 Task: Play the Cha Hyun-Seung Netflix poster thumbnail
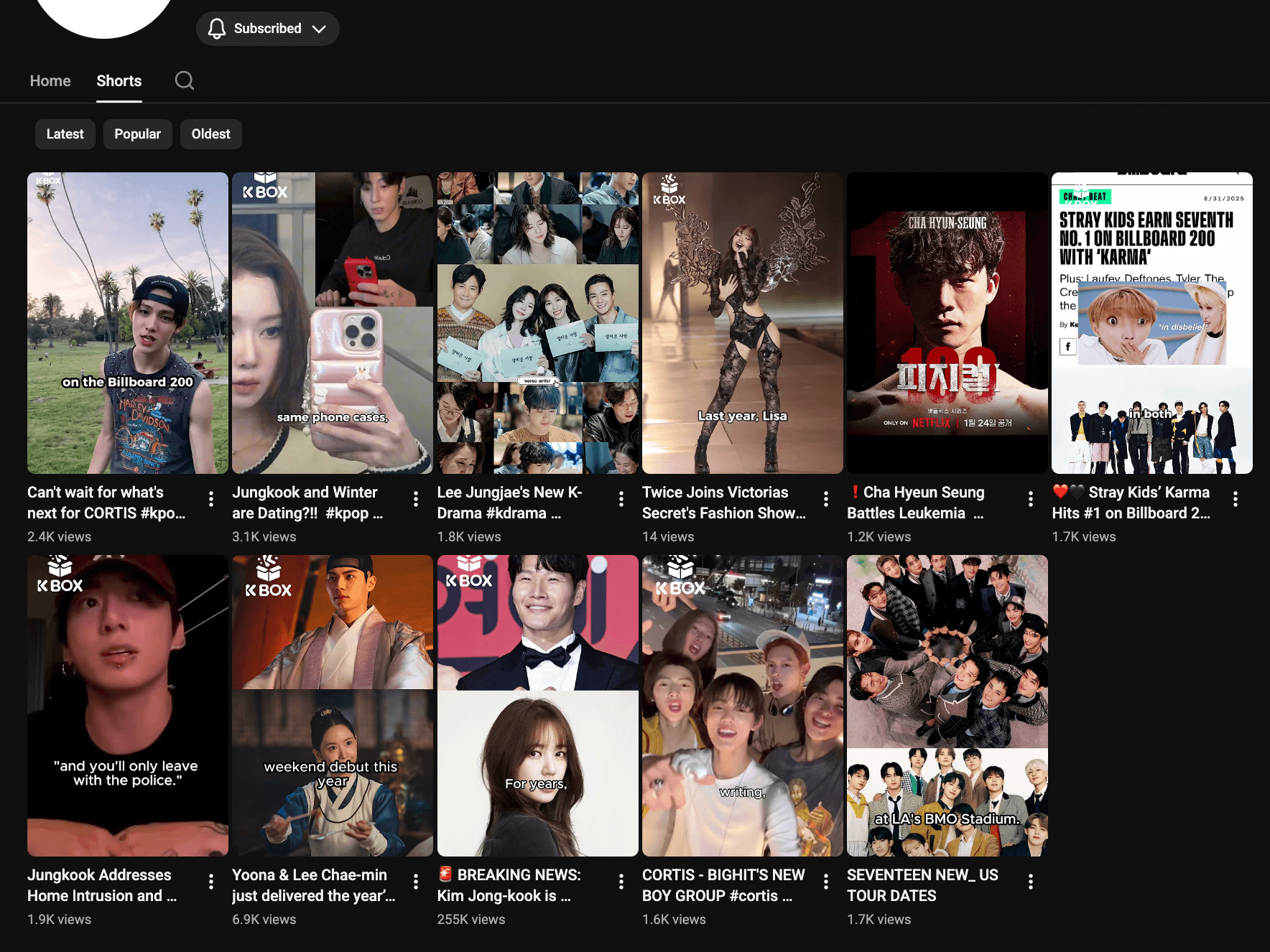pos(947,323)
